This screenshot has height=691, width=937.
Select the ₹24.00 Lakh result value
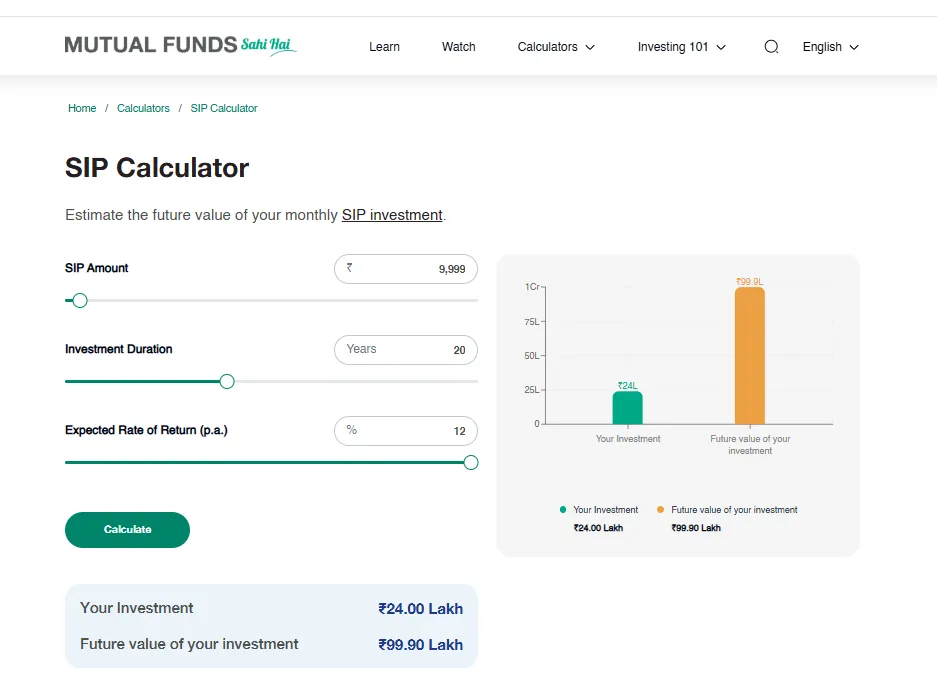pos(420,609)
